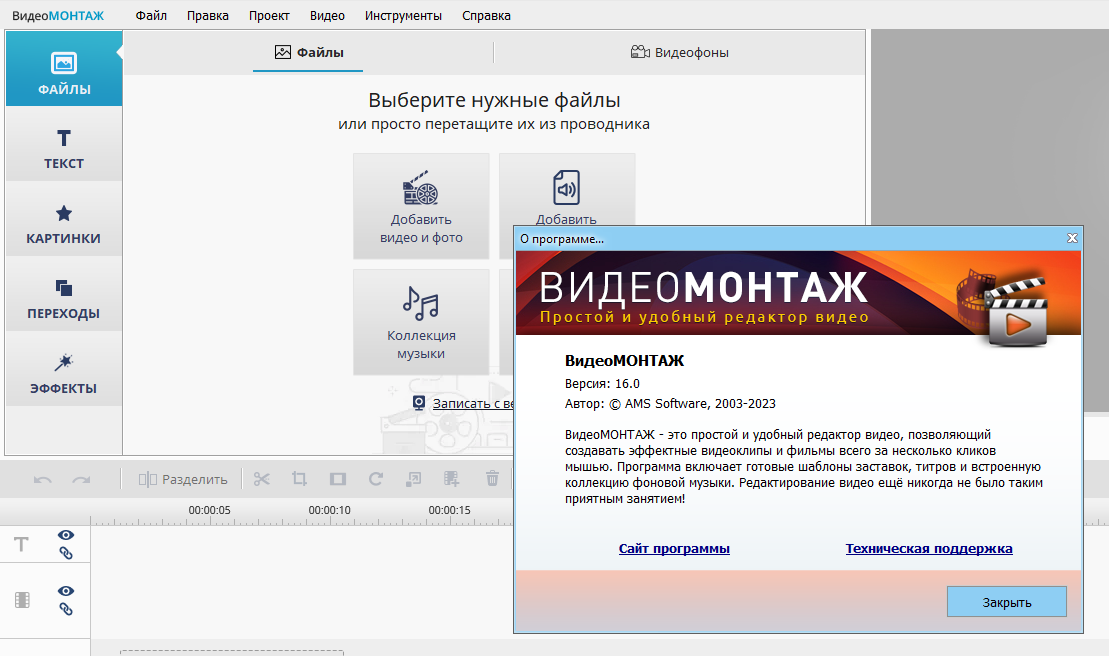
Task: Open the Техническая поддержка link
Action: [929, 549]
